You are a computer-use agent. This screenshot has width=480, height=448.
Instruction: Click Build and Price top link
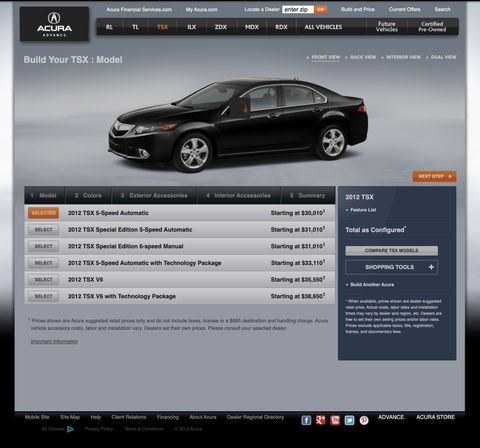[x=358, y=9]
